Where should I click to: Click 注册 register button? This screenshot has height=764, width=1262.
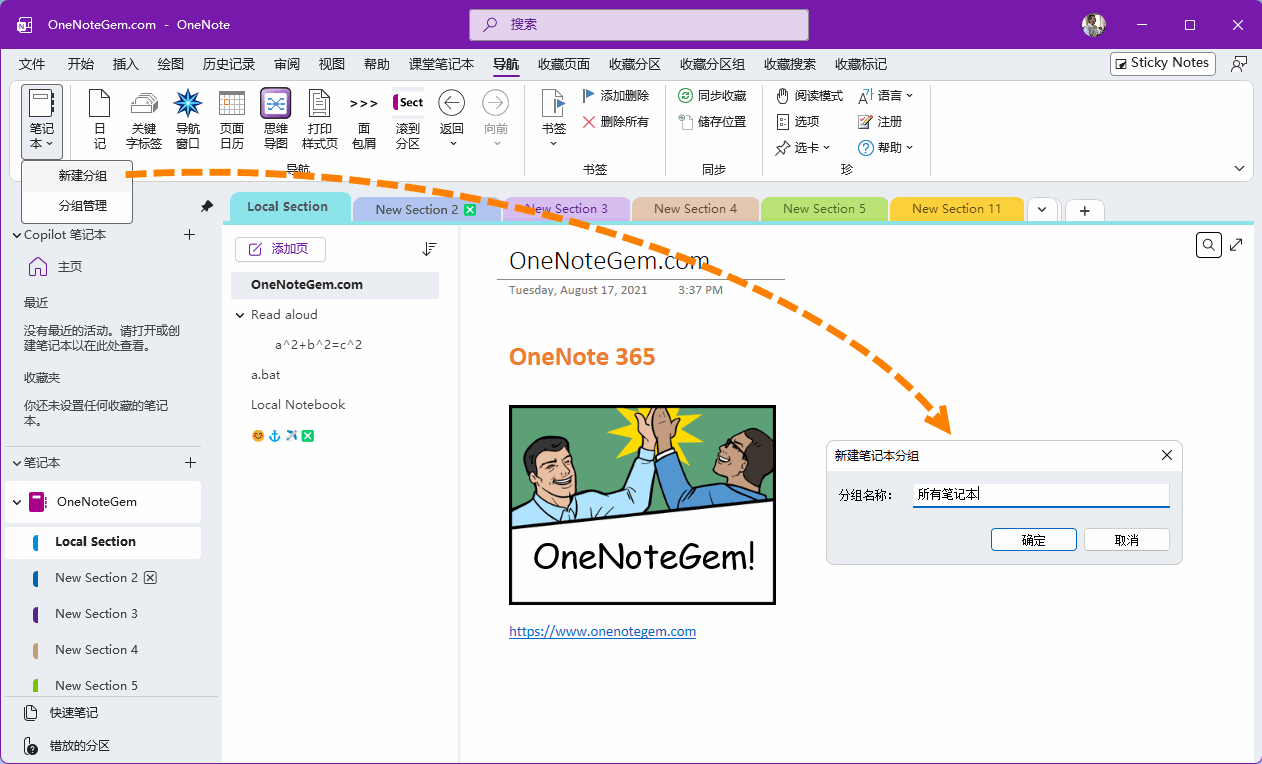pos(880,122)
